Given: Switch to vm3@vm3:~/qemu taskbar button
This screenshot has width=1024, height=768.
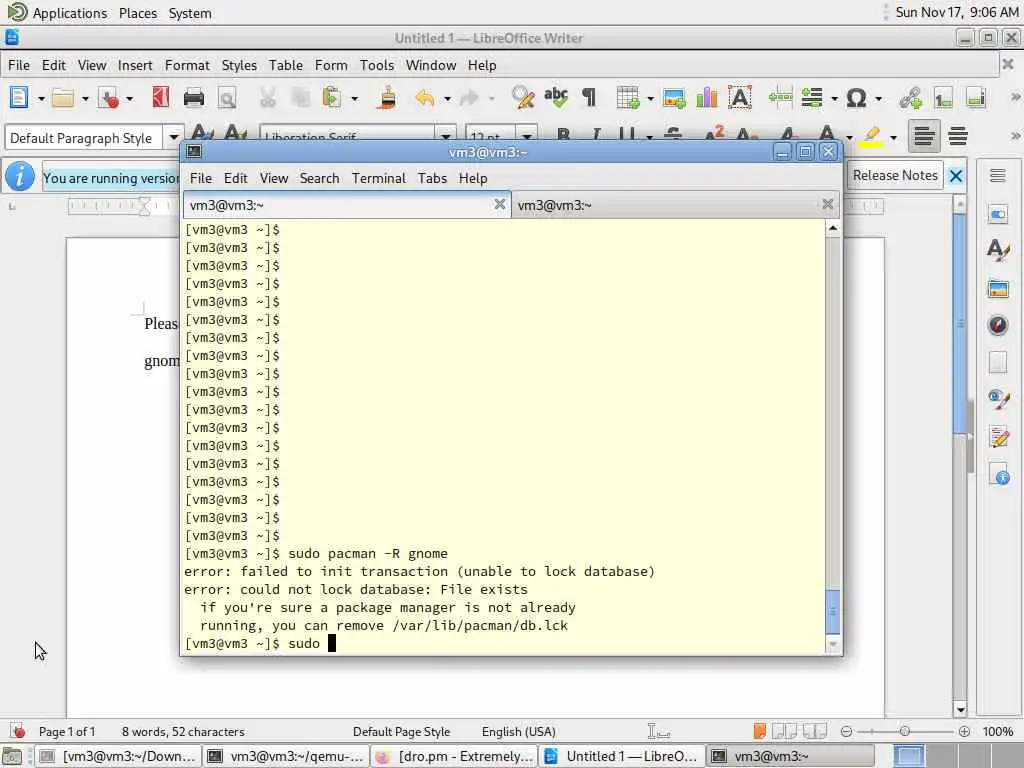Looking at the screenshot, I should [286, 756].
